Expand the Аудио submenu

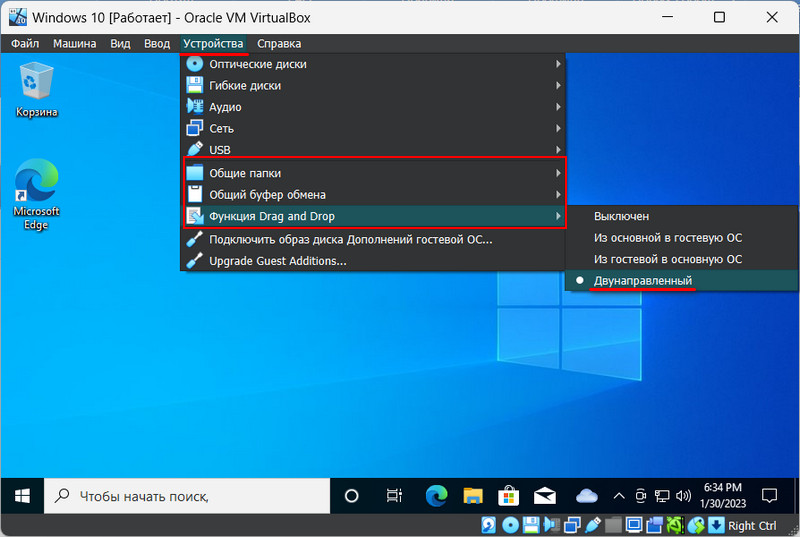click(373, 107)
